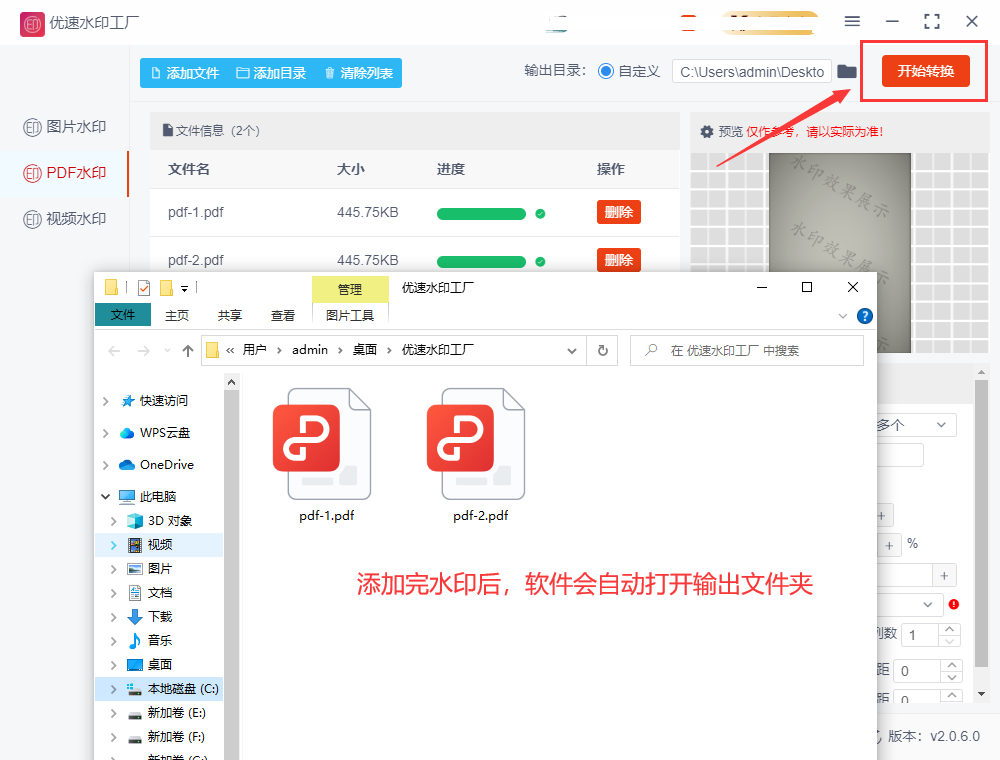Click the 管理 contextual tab in Explorer

(x=350, y=289)
